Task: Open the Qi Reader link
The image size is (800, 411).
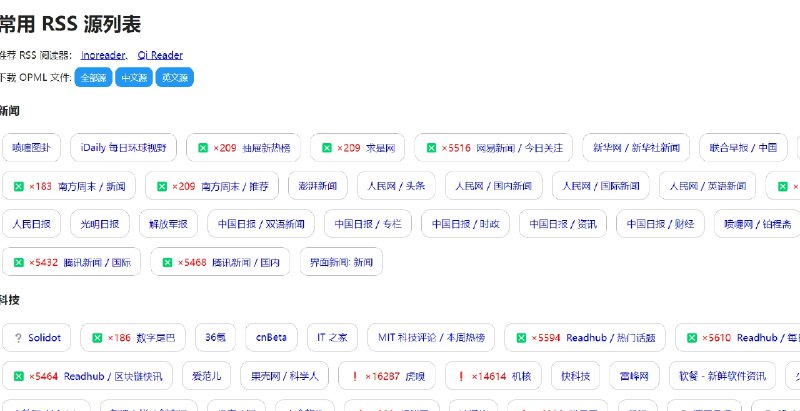Action: (x=160, y=55)
